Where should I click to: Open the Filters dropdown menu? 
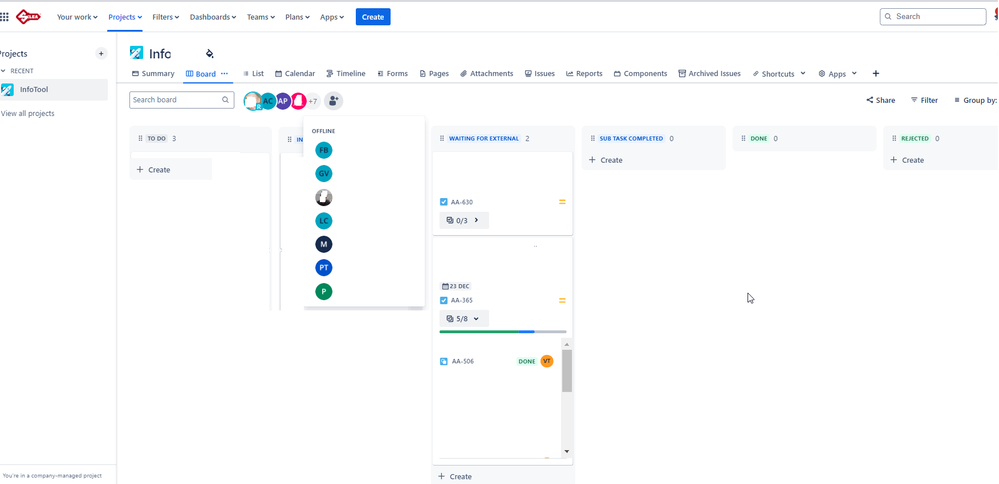coord(166,17)
